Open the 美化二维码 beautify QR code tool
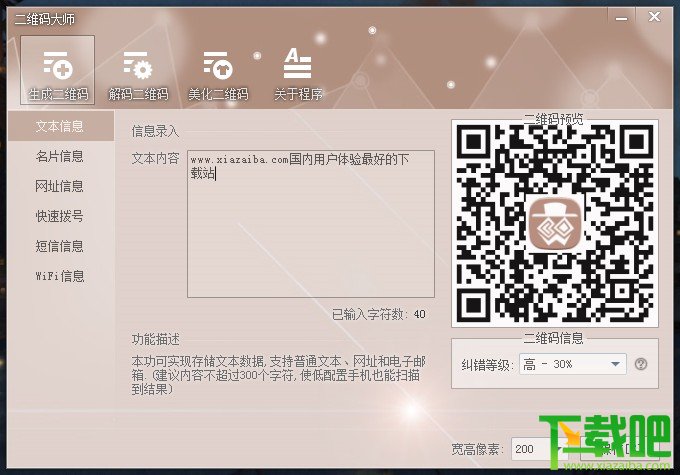The width and height of the screenshot is (680, 475). pyautogui.click(x=218, y=75)
